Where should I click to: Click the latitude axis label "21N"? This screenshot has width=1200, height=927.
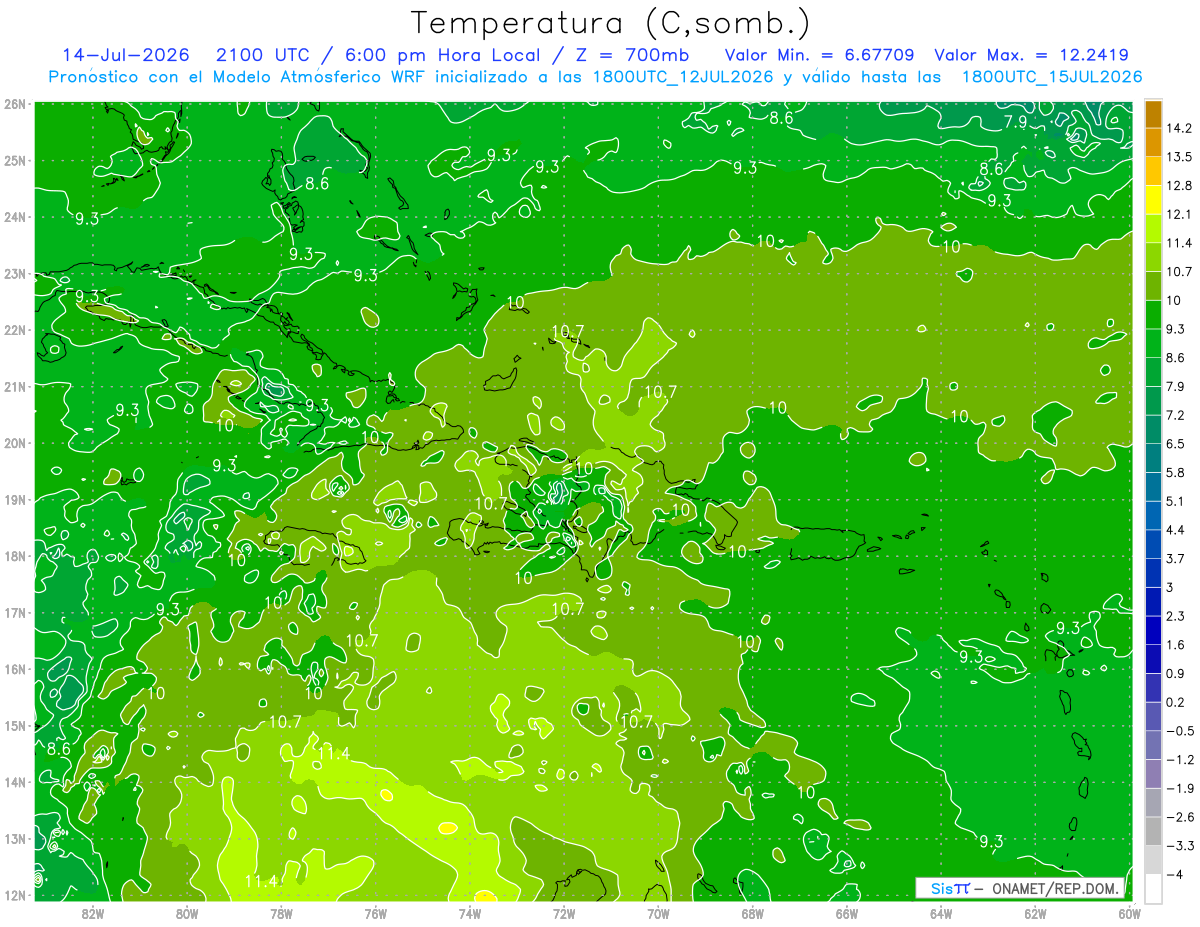click(x=15, y=386)
